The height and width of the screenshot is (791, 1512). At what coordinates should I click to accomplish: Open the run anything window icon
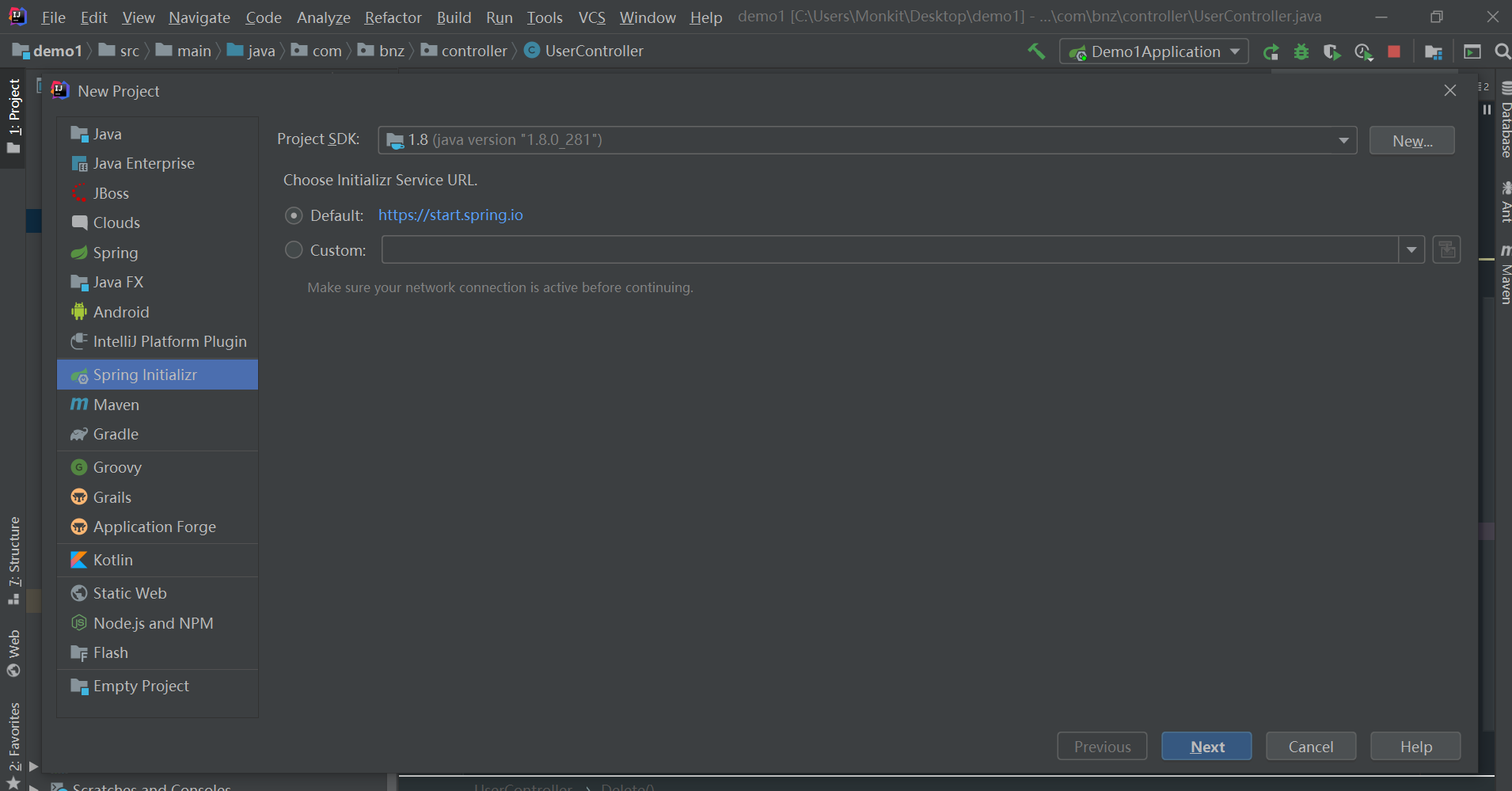point(1472,52)
